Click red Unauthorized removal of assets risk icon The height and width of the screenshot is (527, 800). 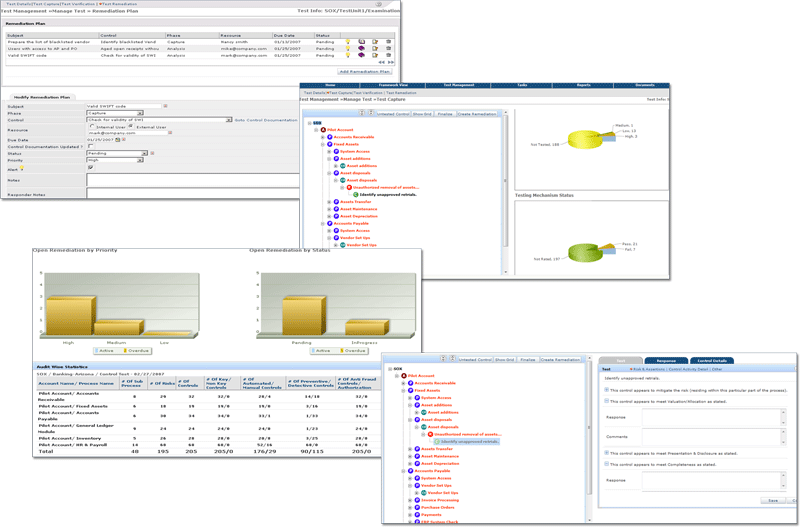349,186
